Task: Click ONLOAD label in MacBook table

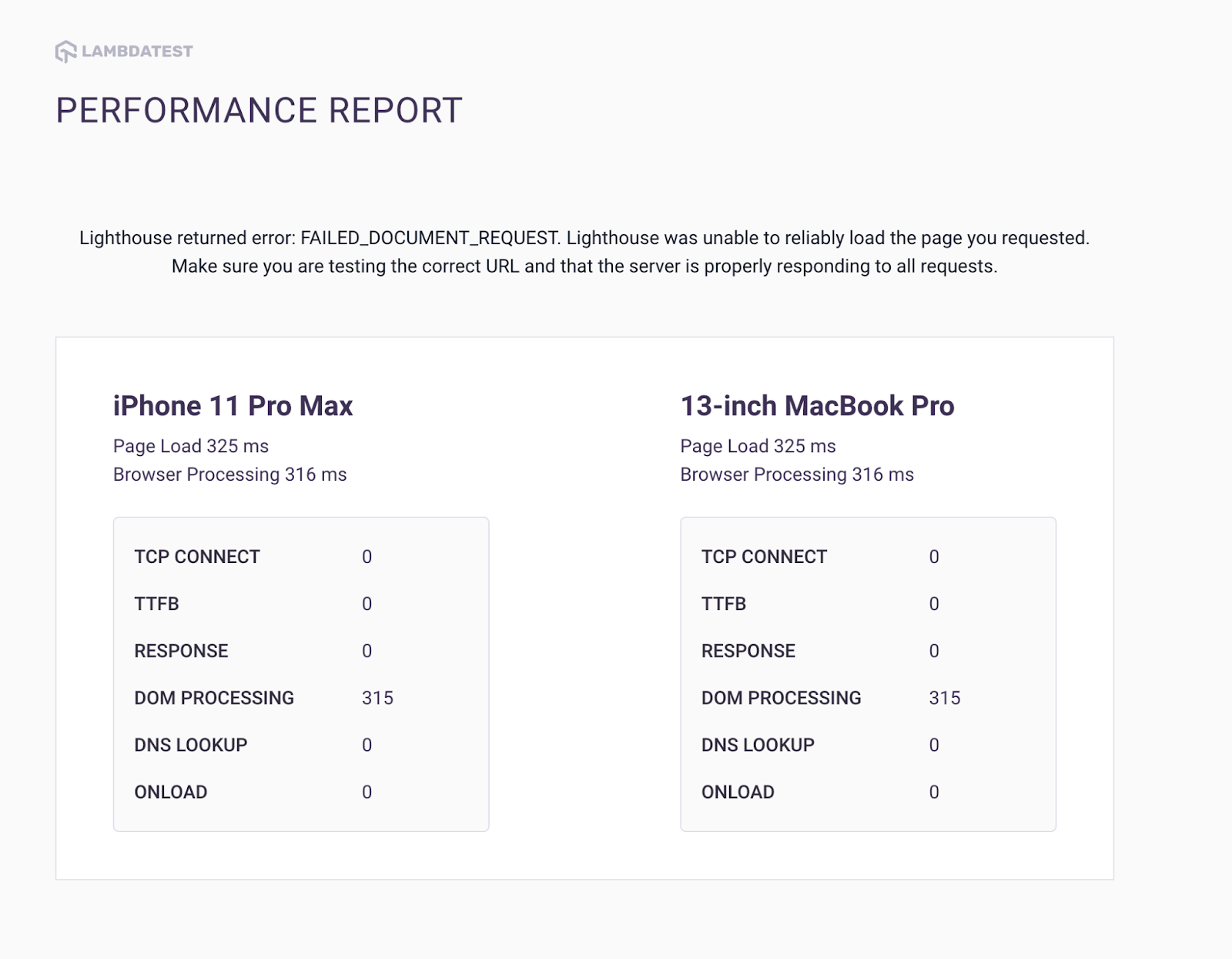Action: click(738, 792)
